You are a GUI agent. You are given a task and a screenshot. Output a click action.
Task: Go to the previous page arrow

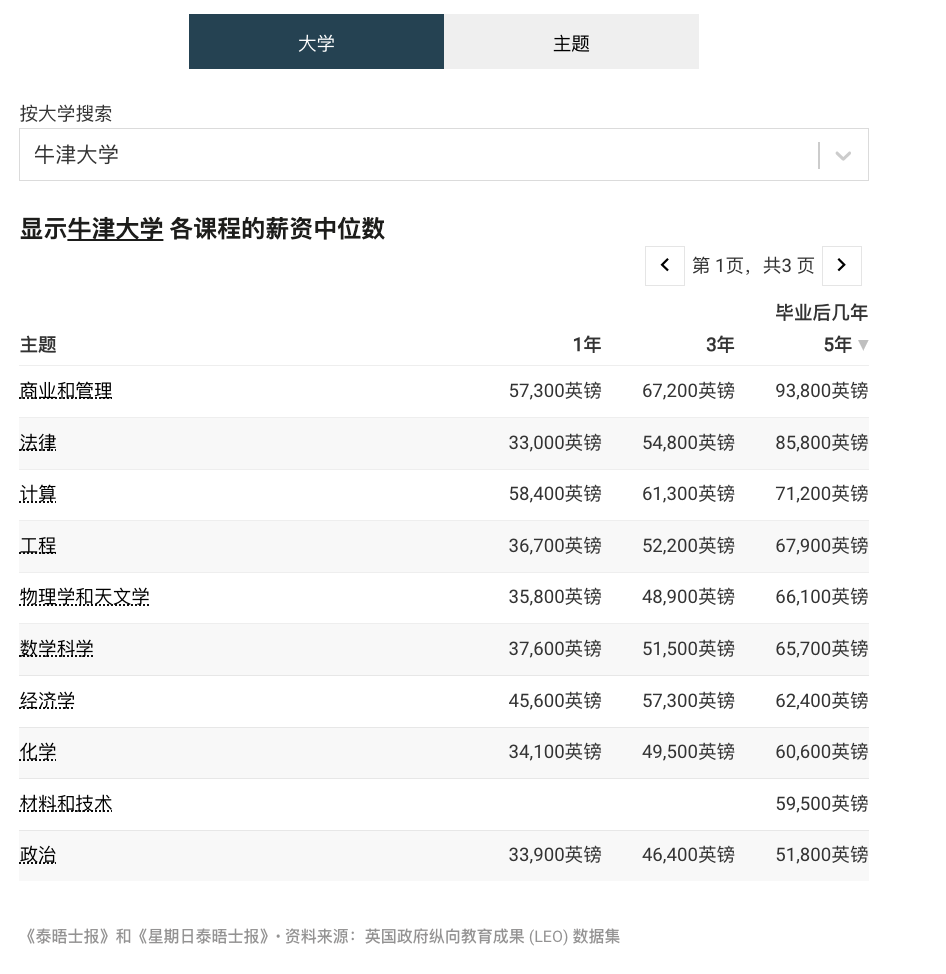[665, 265]
